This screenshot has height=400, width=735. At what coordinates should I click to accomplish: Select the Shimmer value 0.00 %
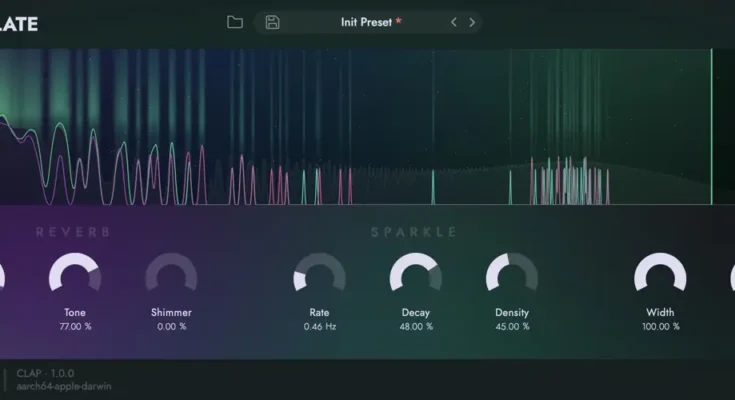[x=172, y=326]
